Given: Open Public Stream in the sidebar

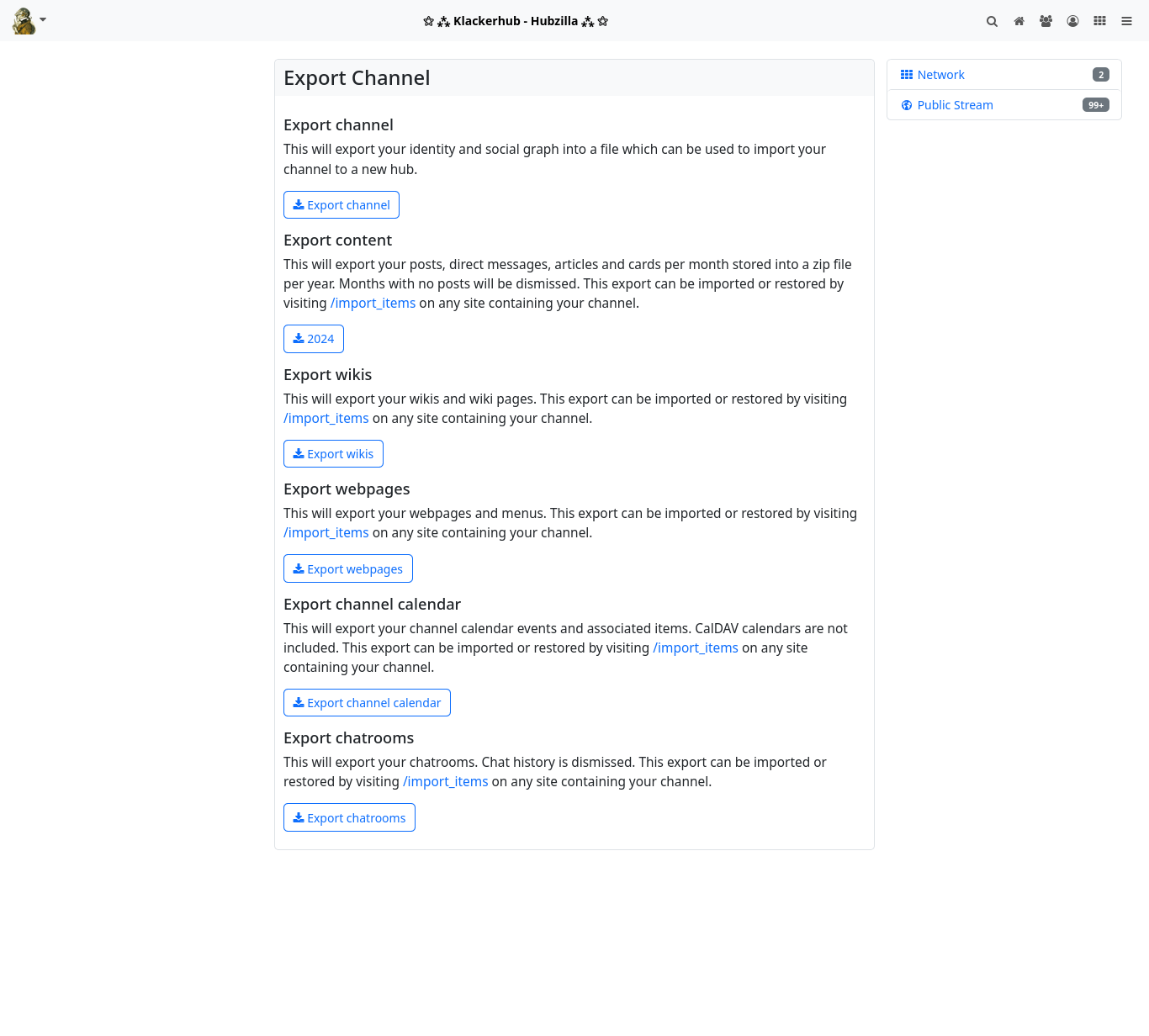Looking at the screenshot, I should click(955, 105).
